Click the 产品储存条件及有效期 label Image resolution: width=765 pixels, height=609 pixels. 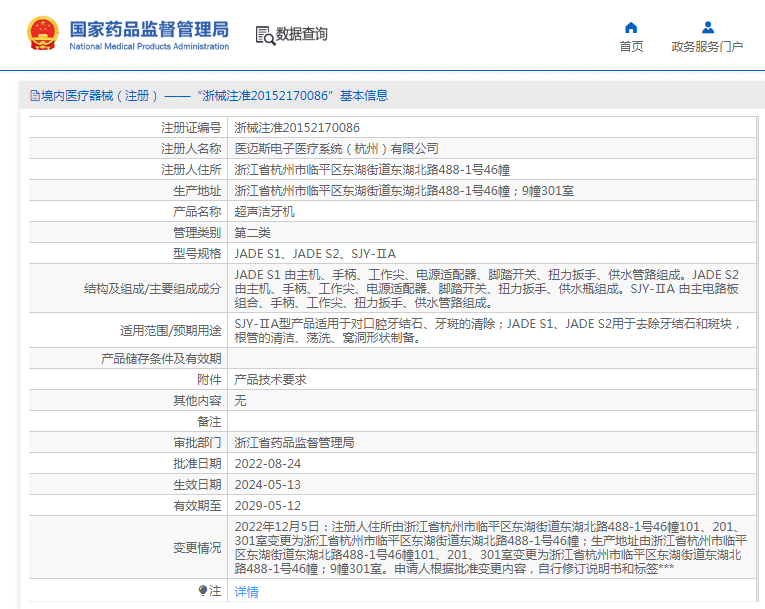[161, 359]
